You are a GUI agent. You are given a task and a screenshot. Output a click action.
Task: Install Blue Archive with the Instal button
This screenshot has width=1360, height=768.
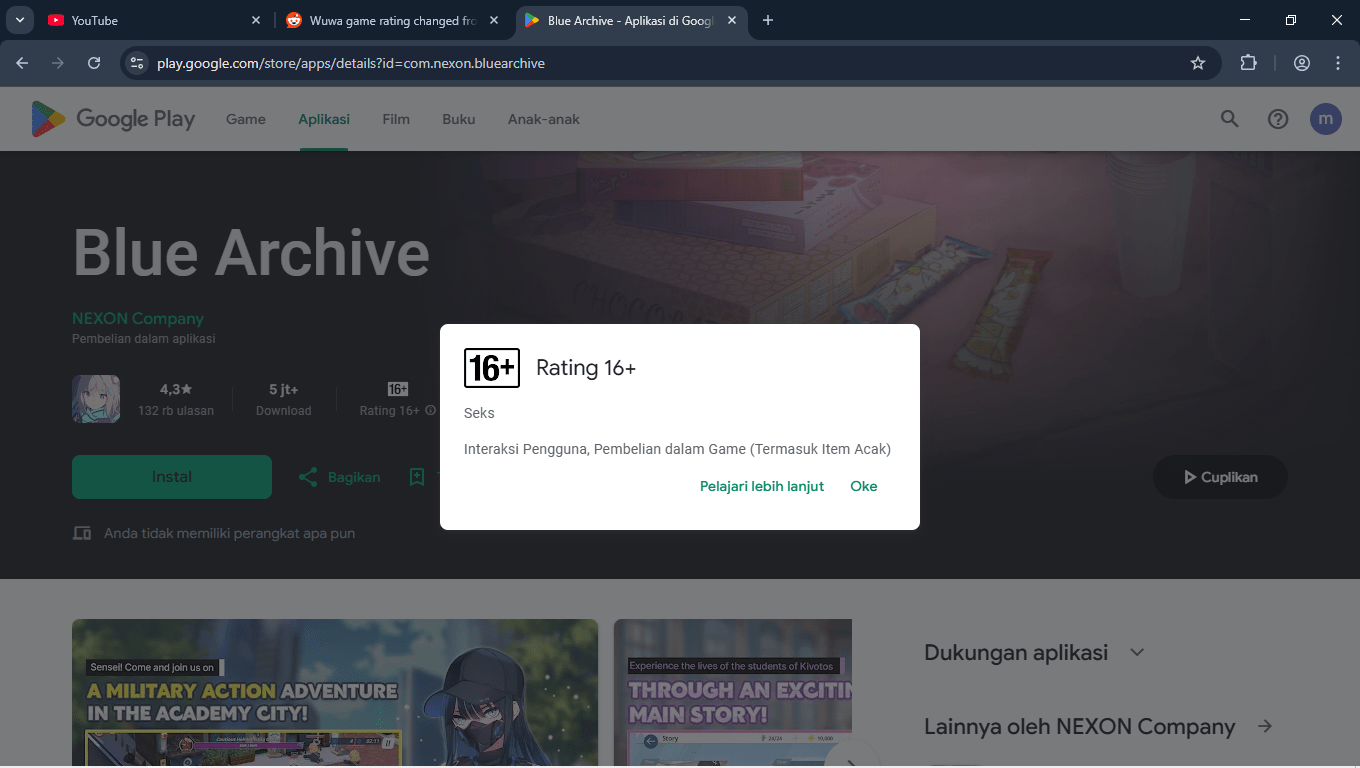(172, 477)
